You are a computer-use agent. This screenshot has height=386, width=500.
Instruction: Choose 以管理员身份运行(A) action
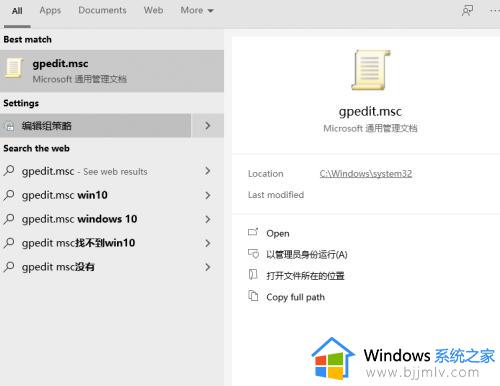307,255
